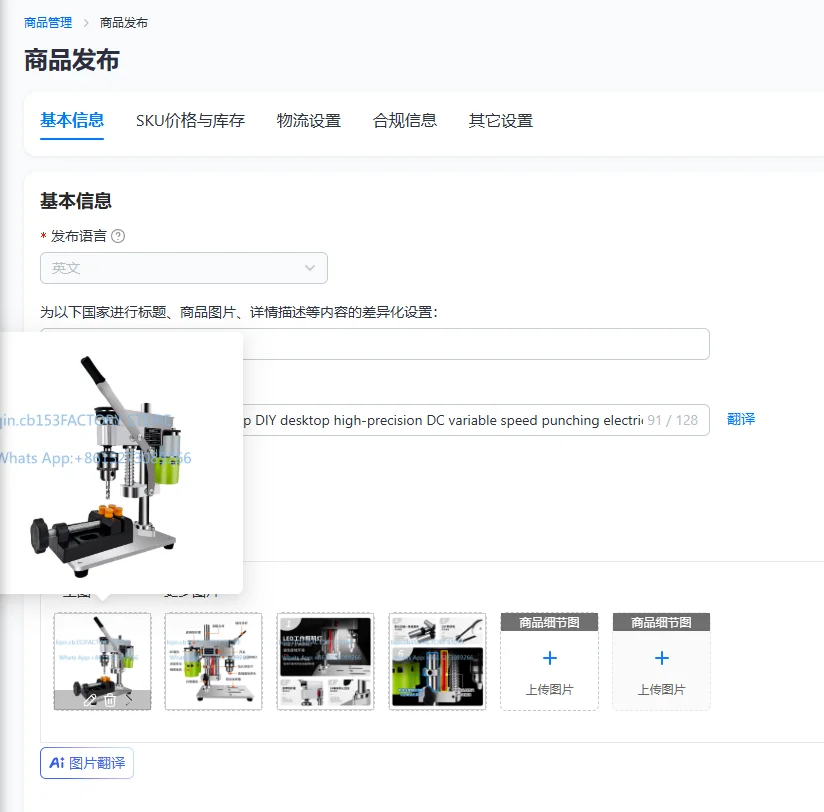
Task: Open the 物流设置 tab
Action: pyautogui.click(x=309, y=120)
